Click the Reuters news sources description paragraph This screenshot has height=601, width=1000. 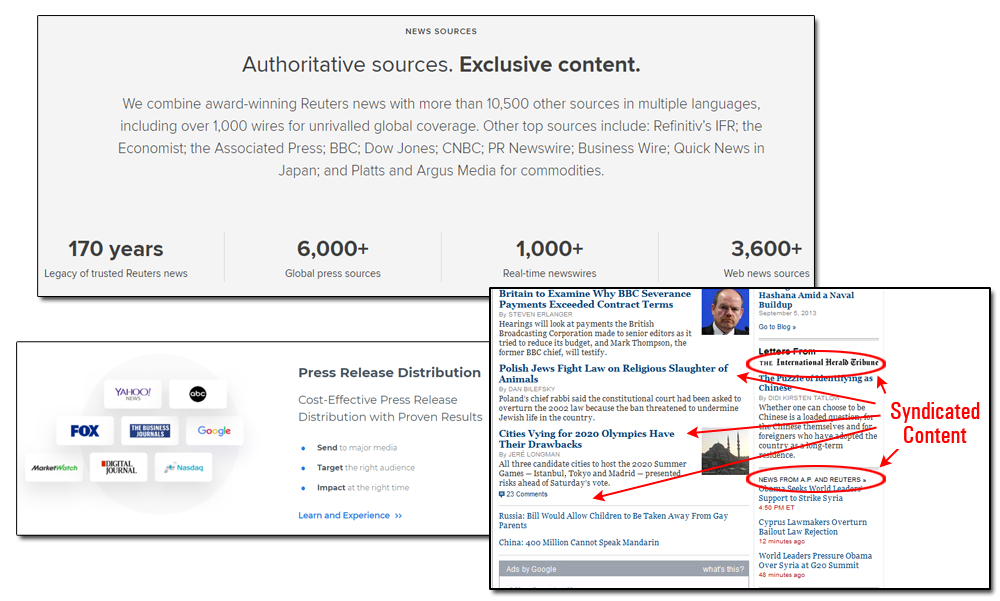pyautogui.click(x=441, y=137)
